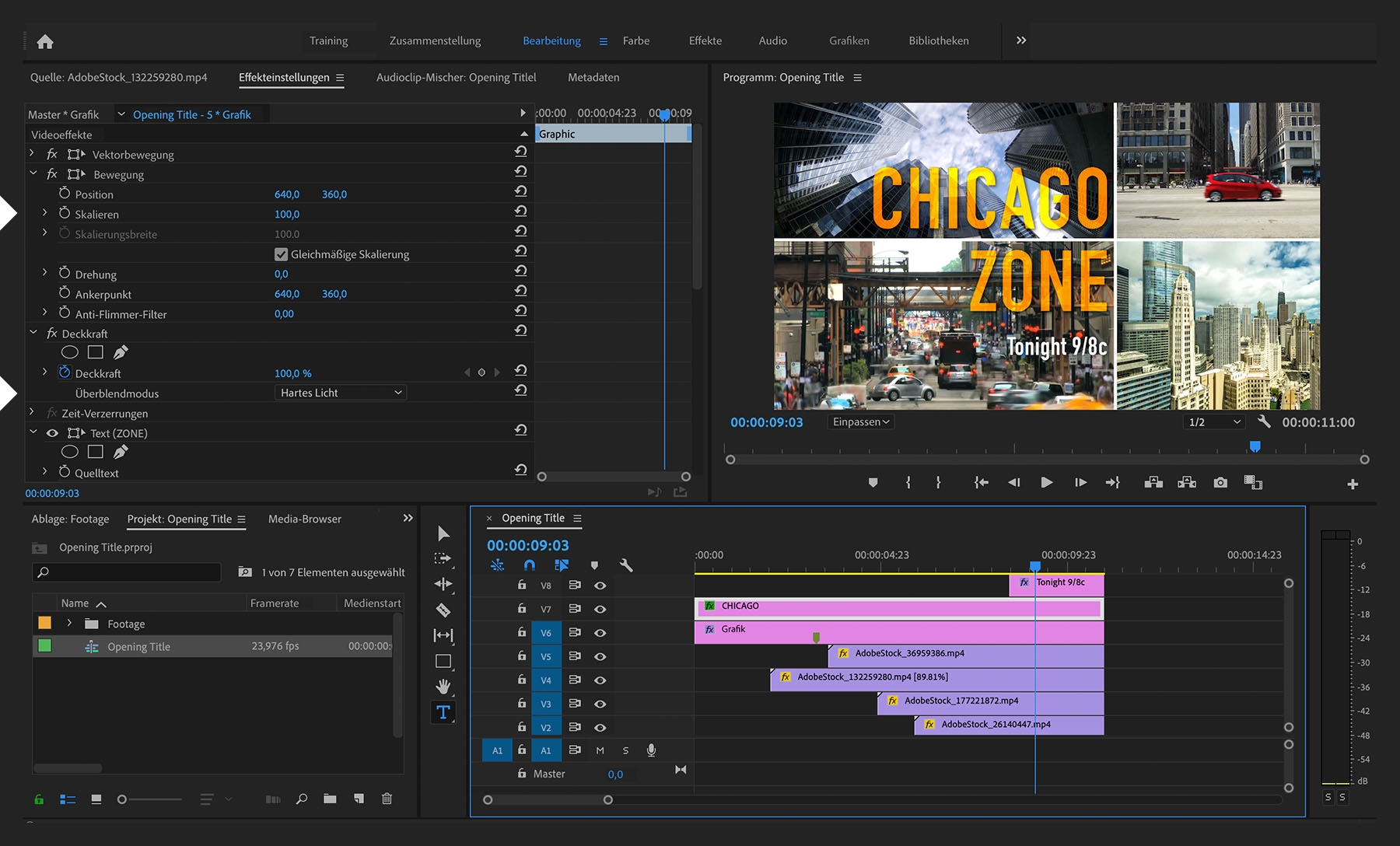
Task: Mute audio track A1
Action: click(600, 750)
